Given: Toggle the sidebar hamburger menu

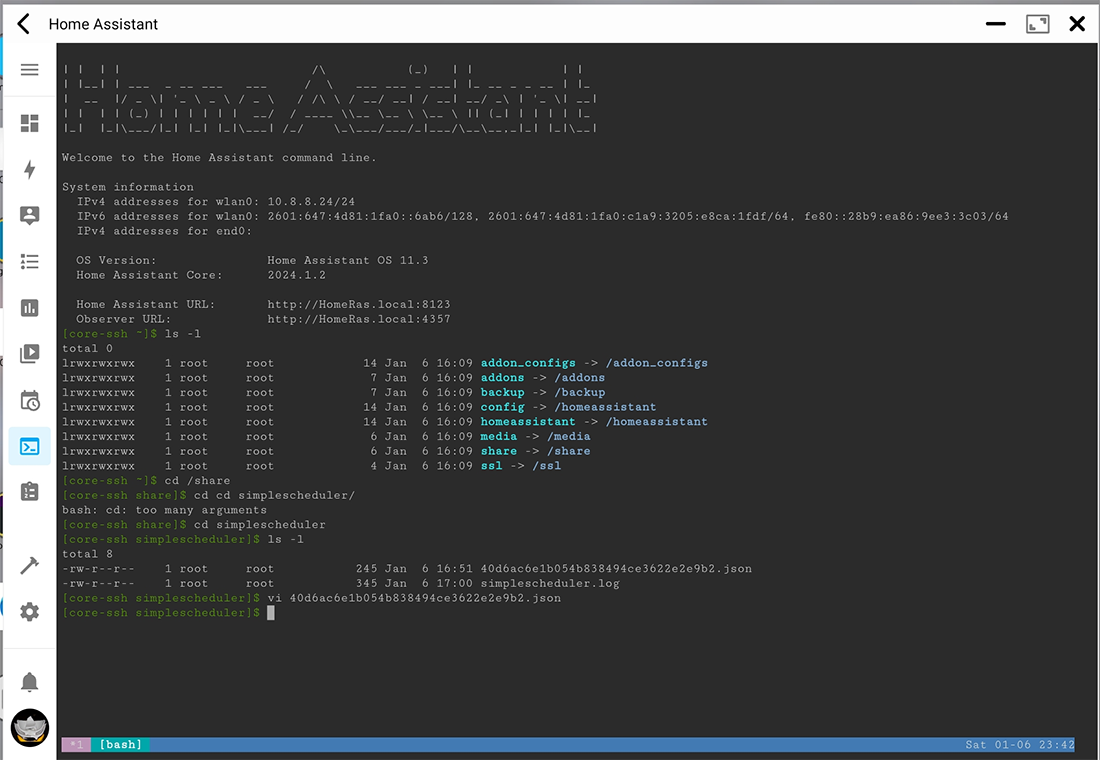Looking at the screenshot, I should pyautogui.click(x=29, y=70).
